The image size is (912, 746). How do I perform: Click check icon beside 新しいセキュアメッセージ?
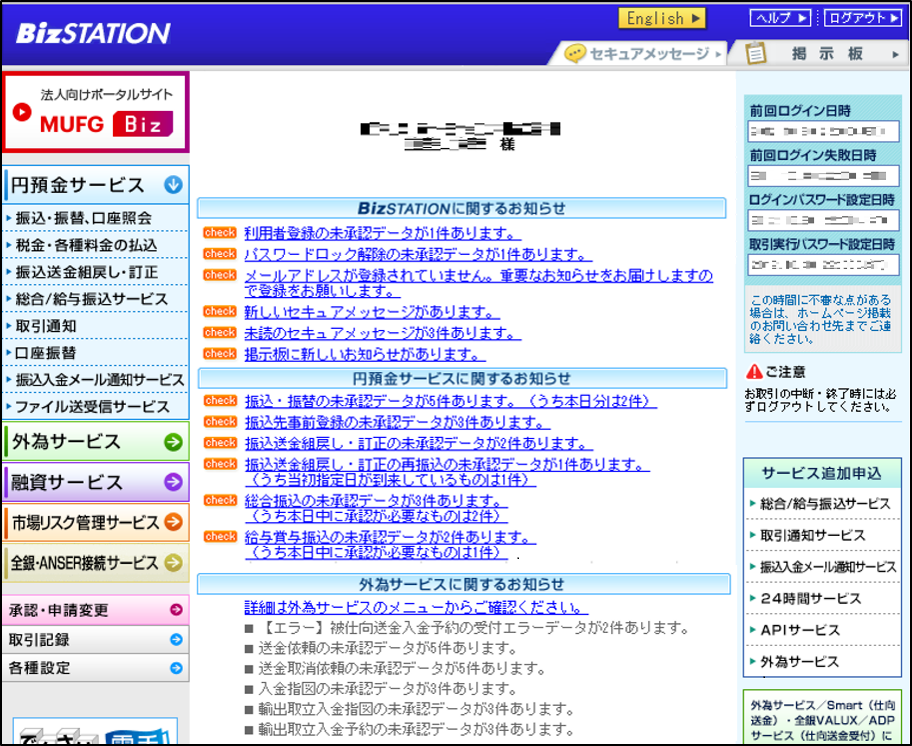[220, 311]
